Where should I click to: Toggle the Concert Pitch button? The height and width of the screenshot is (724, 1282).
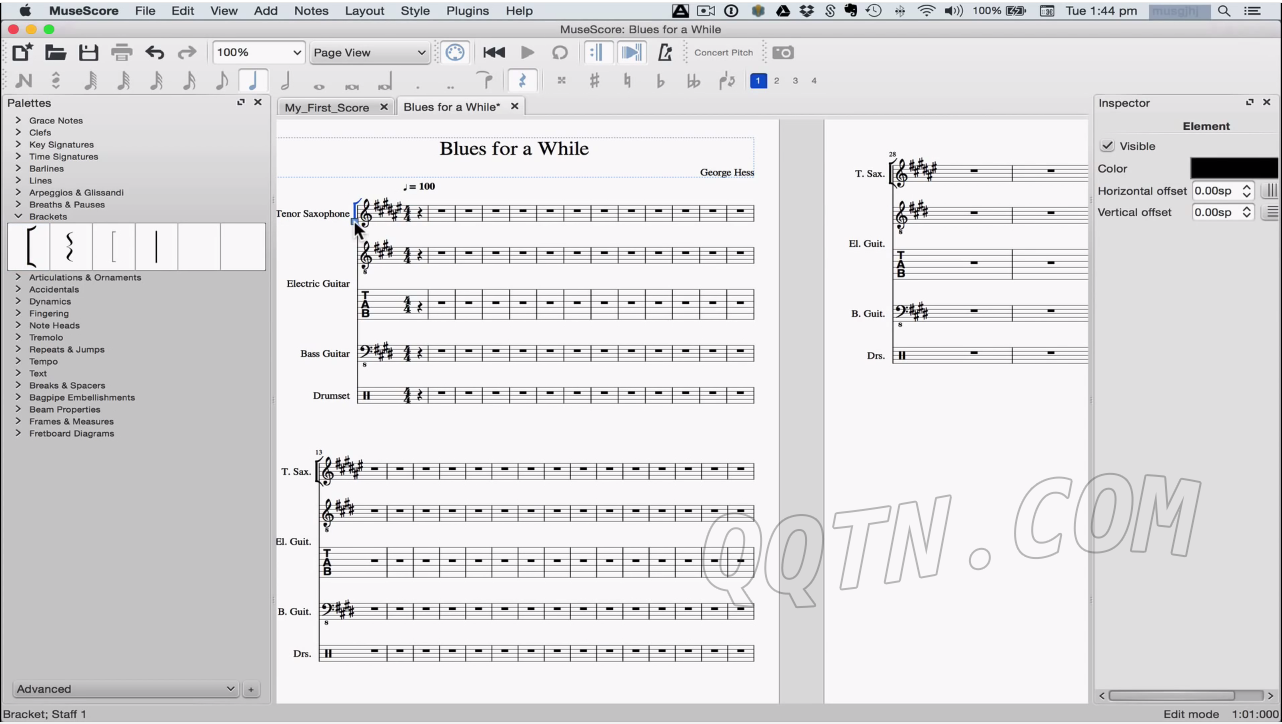(723, 53)
